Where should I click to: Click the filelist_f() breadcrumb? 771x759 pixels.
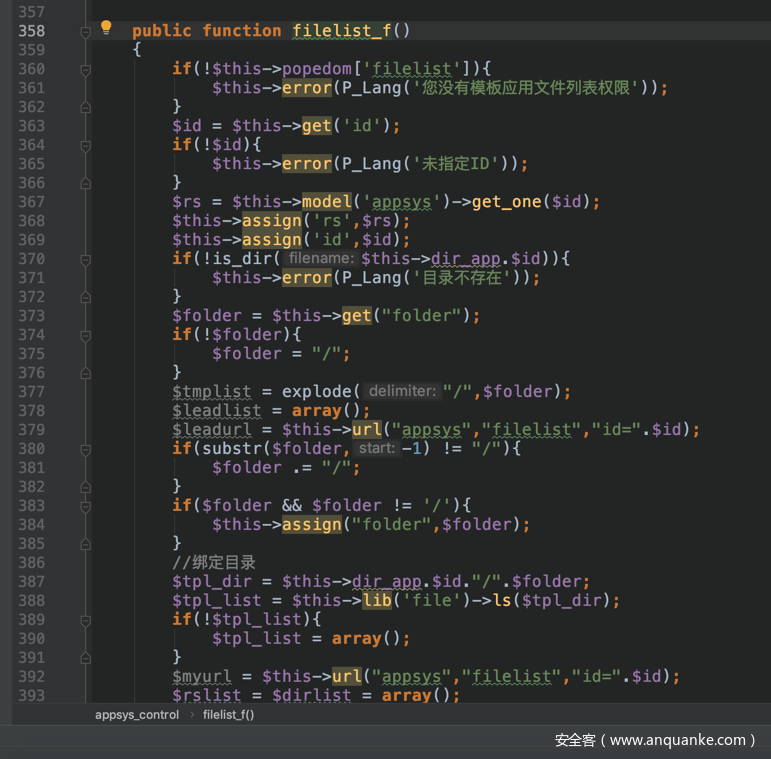(x=228, y=715)
